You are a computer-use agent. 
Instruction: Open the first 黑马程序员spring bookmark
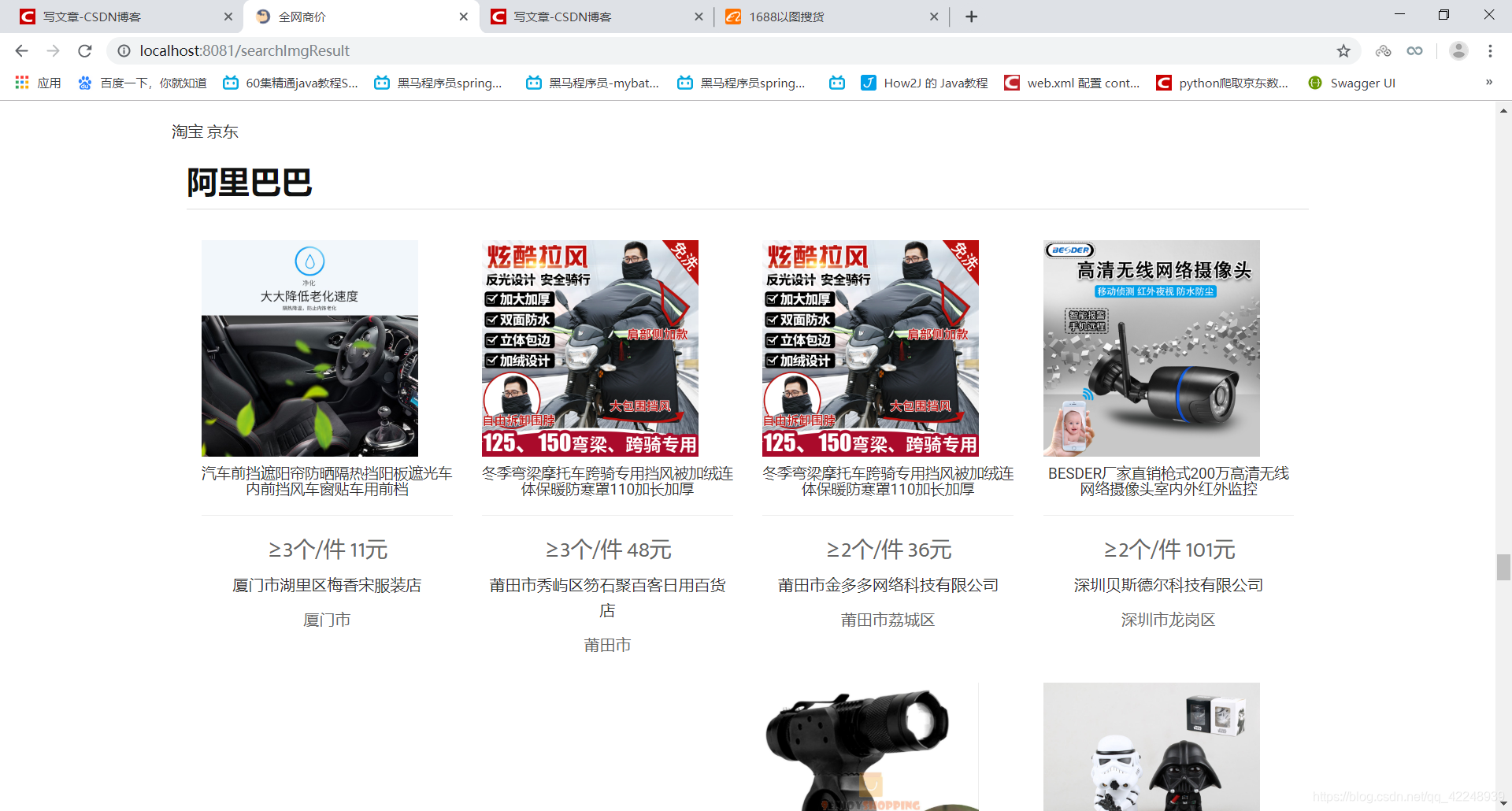tap(438, 83)
